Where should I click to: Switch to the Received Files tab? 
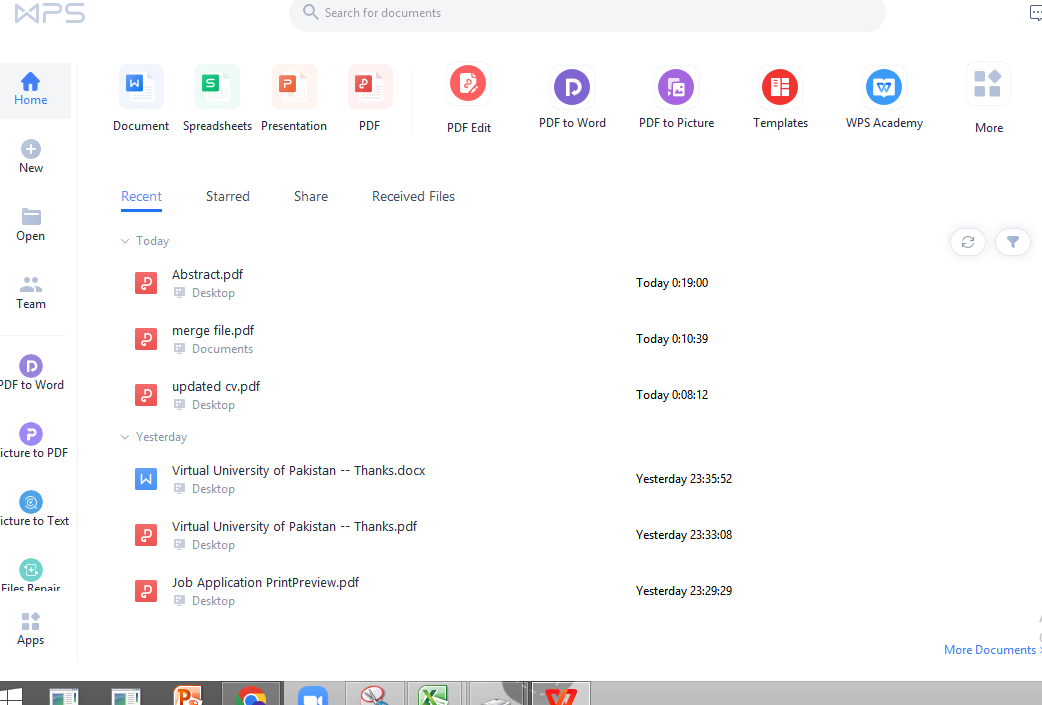(x=413, y=196)
